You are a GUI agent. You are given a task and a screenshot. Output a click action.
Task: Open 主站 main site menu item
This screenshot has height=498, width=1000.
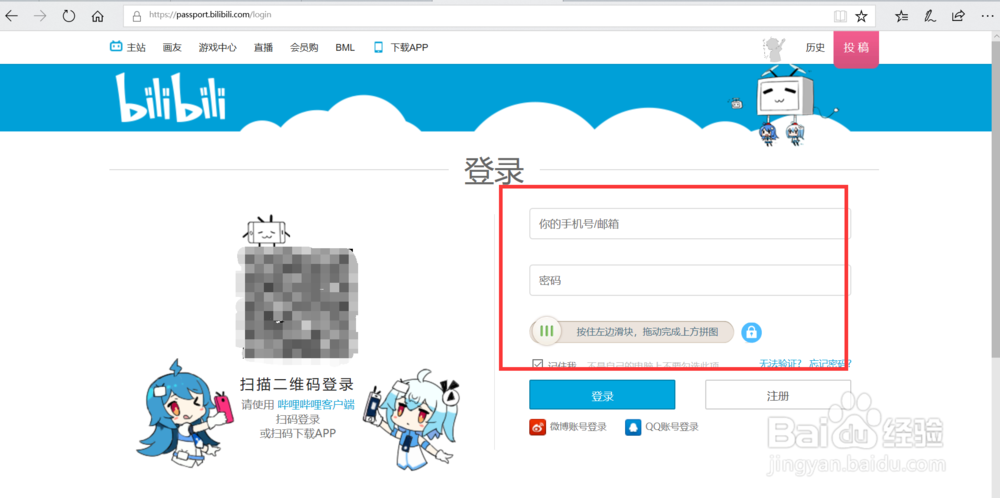(x=128, y=47)
